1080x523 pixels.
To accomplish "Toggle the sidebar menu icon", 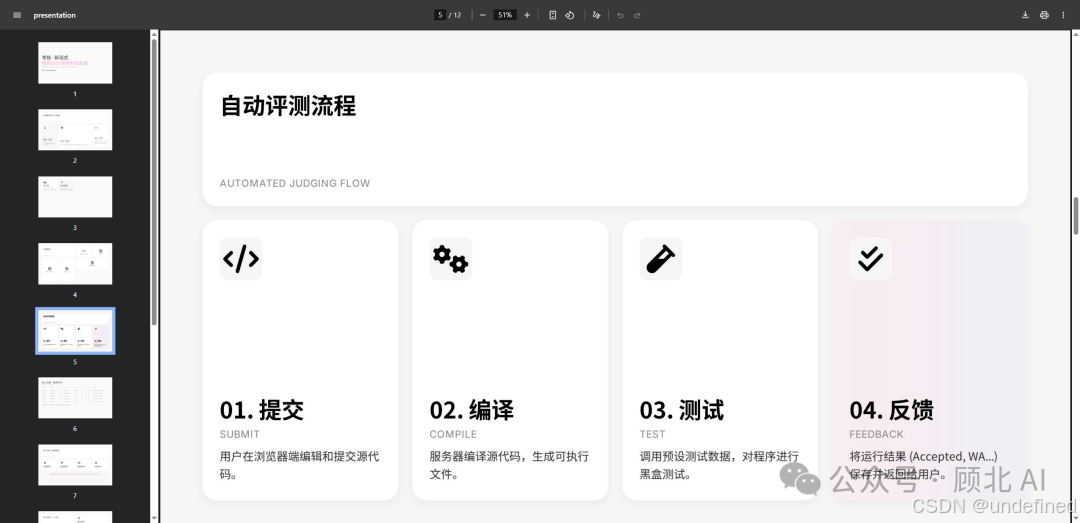I will (x=17, y=15).
